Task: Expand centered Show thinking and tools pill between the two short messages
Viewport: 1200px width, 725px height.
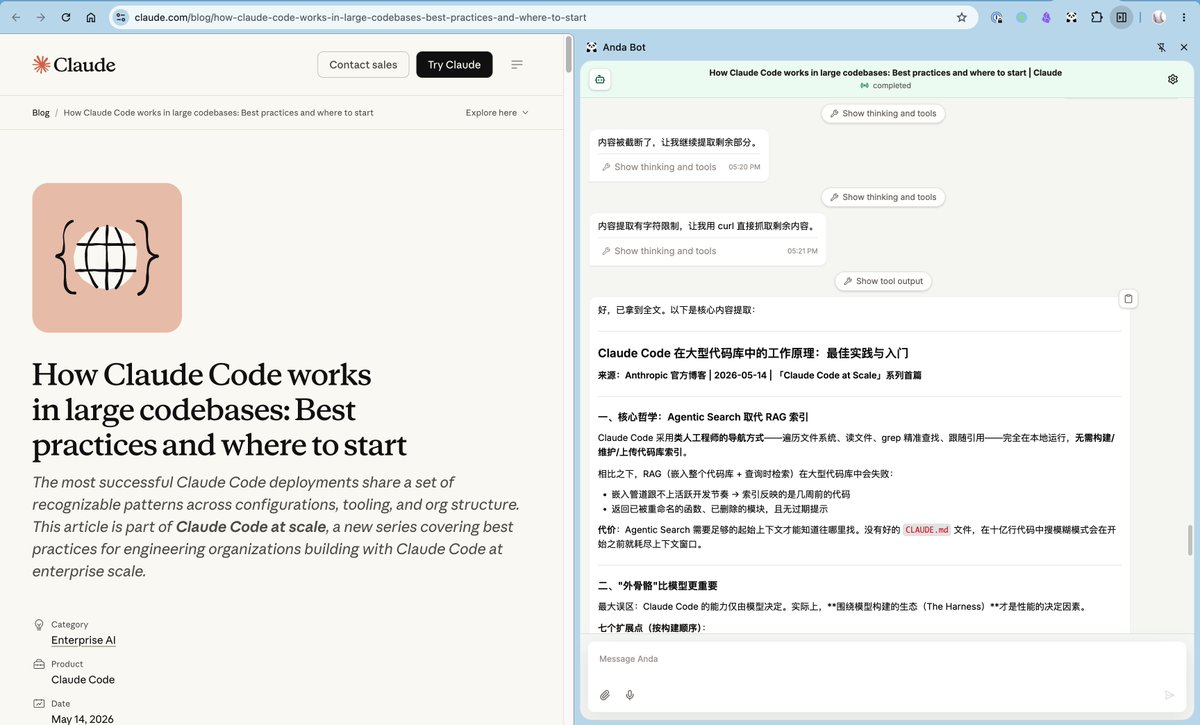Action: tap(883, 197)
